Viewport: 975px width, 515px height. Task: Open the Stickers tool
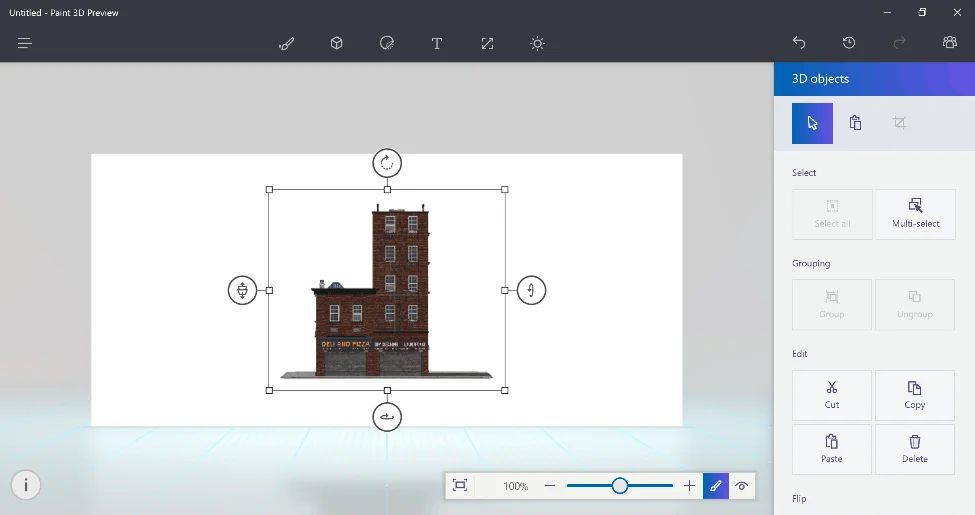[387, 43]
